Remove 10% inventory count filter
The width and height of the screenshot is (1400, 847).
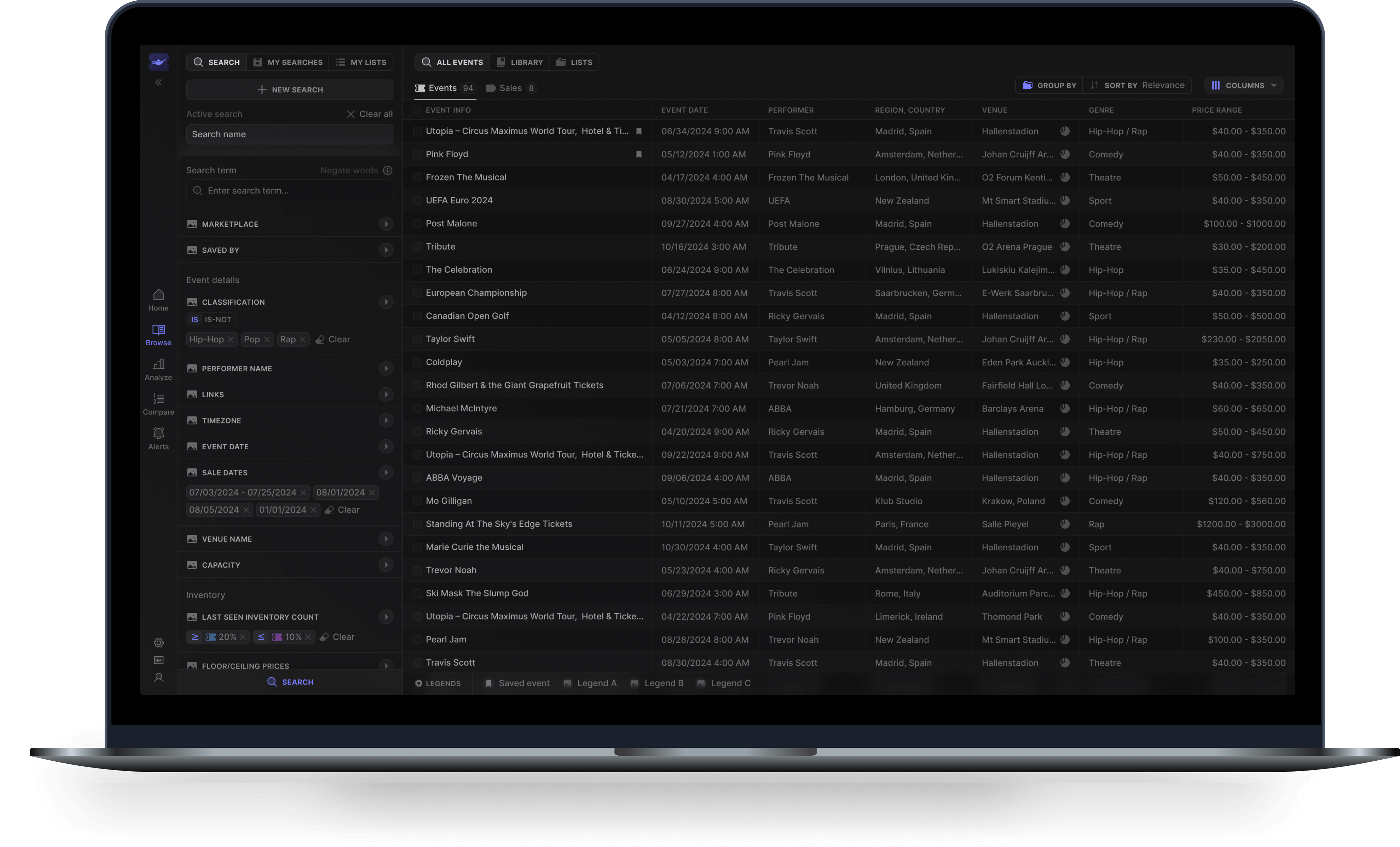[309, 637]
